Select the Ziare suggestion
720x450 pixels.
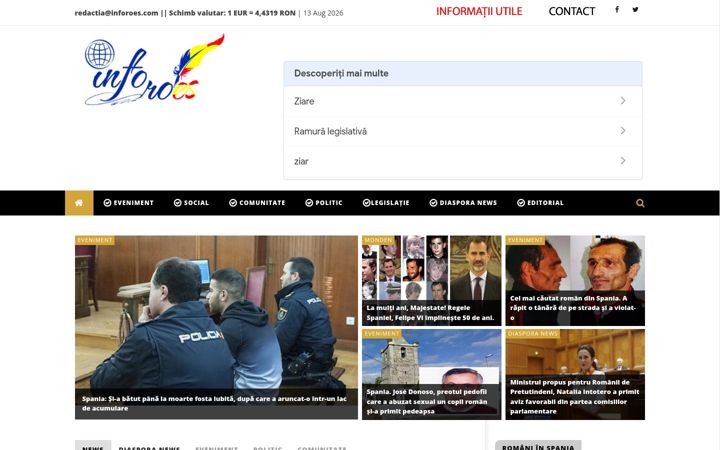pyautogui.click(x=463, y=101)
